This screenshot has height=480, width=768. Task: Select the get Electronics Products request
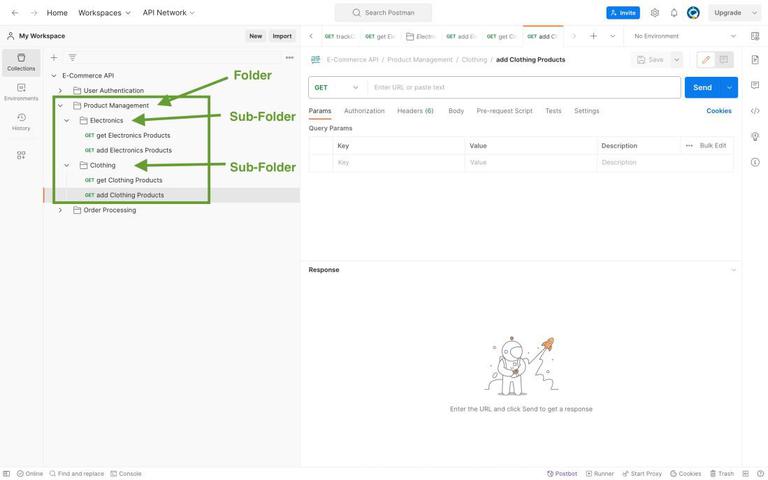click(x=127, y=136)
